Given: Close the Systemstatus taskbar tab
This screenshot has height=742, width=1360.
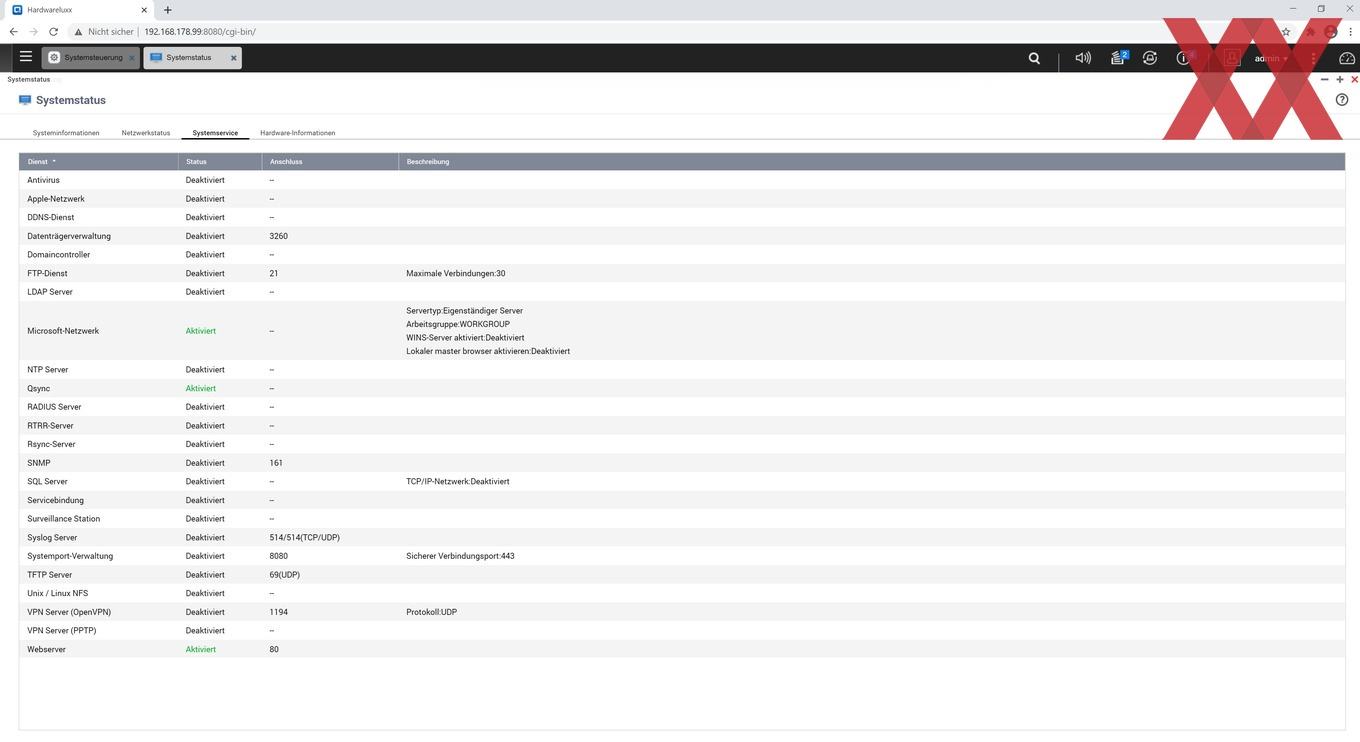Looking at the screenshot, I should (x=234, y=58).
